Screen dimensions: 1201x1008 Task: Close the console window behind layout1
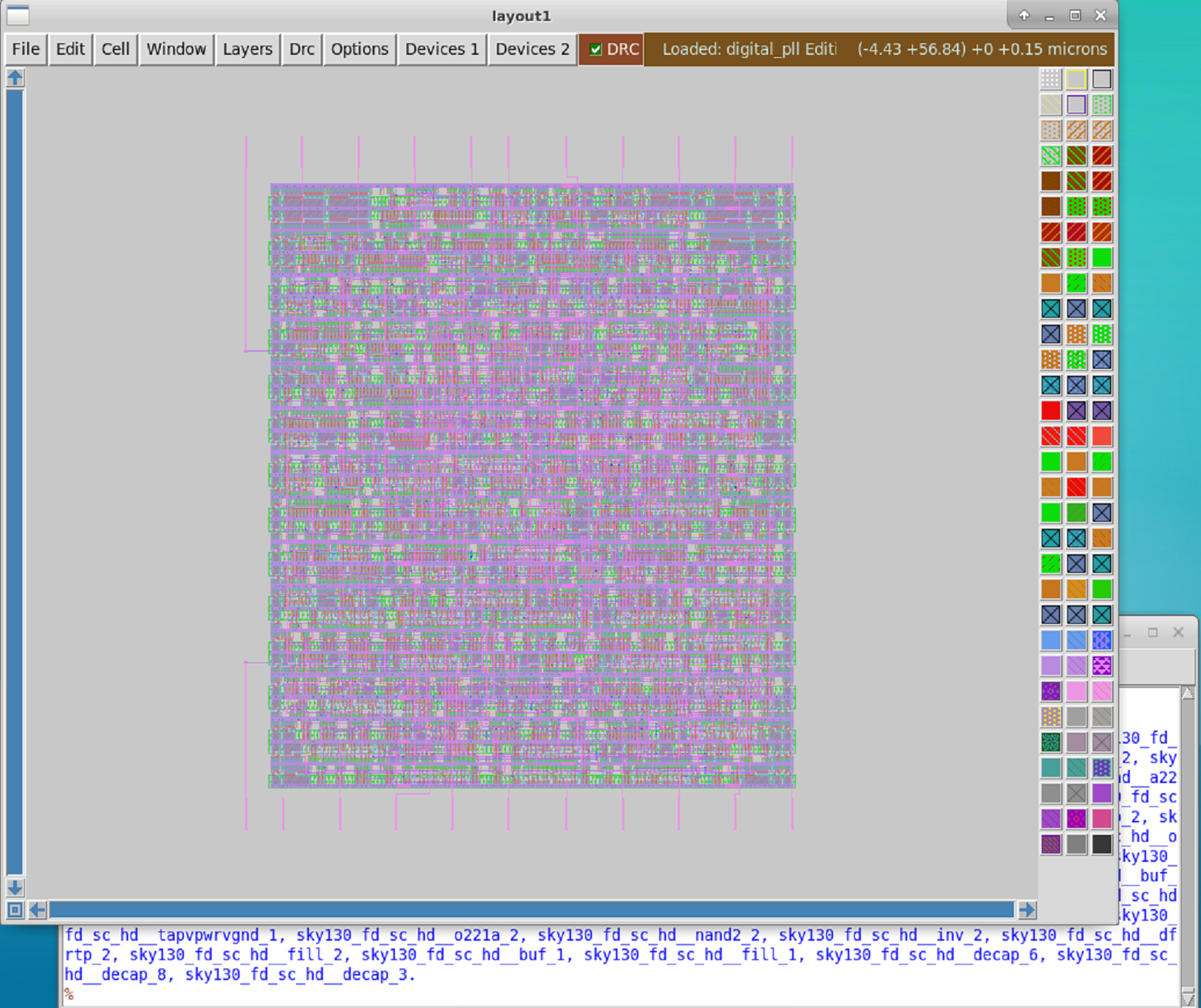click(1179, 632)
